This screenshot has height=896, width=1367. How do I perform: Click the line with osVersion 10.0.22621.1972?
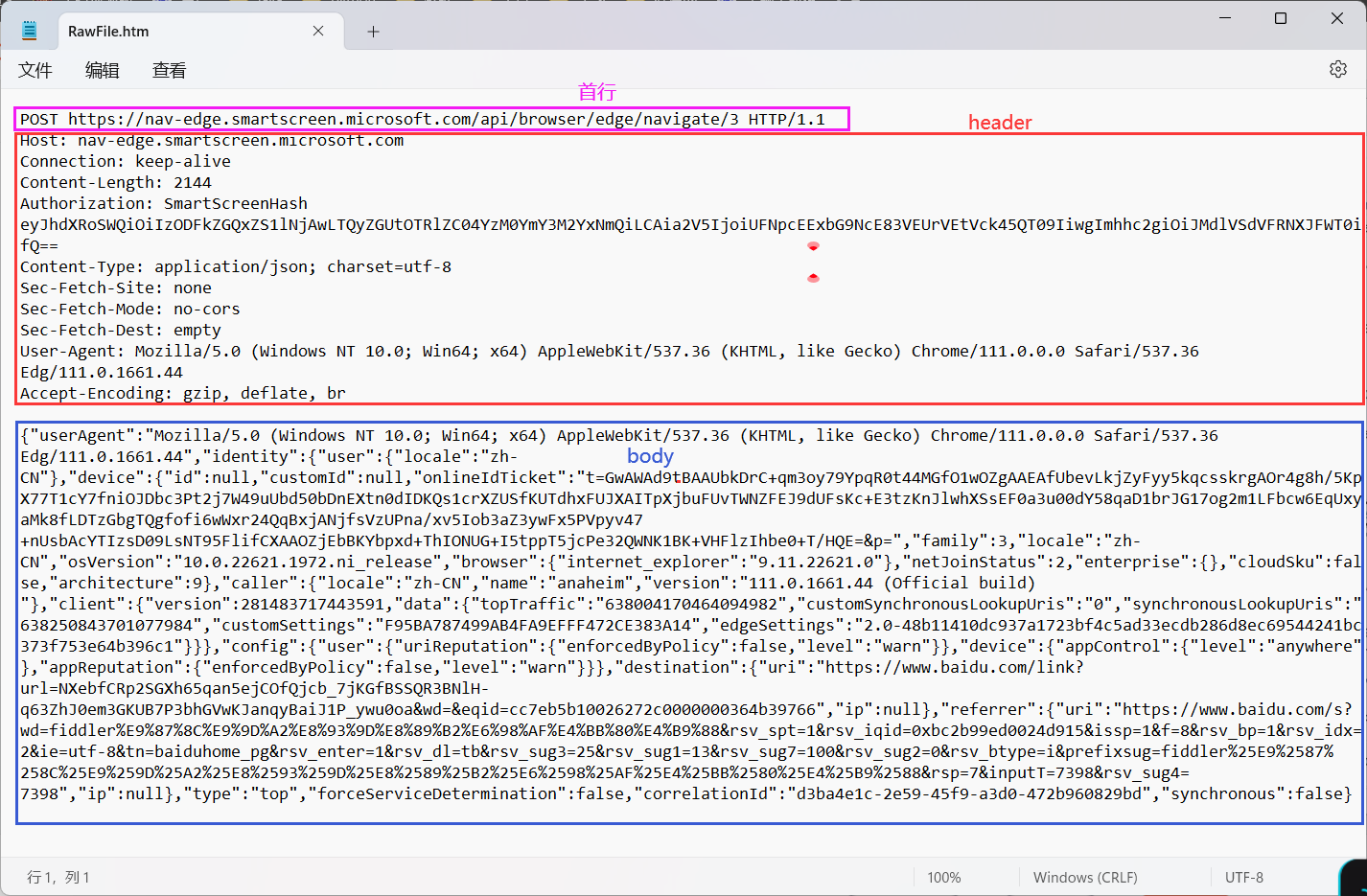pos(690,562)
